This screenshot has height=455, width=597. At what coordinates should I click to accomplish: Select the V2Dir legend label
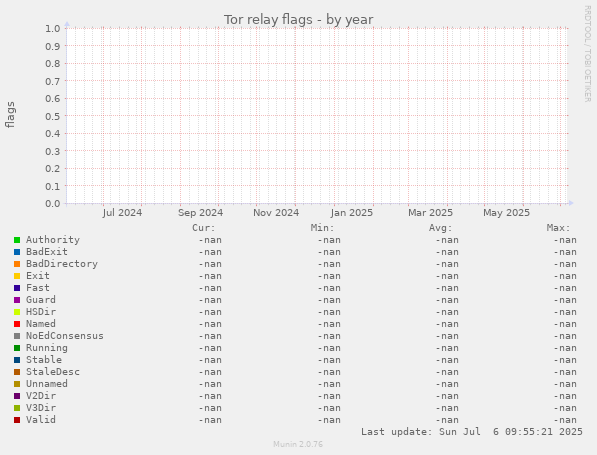click(41, 396)
